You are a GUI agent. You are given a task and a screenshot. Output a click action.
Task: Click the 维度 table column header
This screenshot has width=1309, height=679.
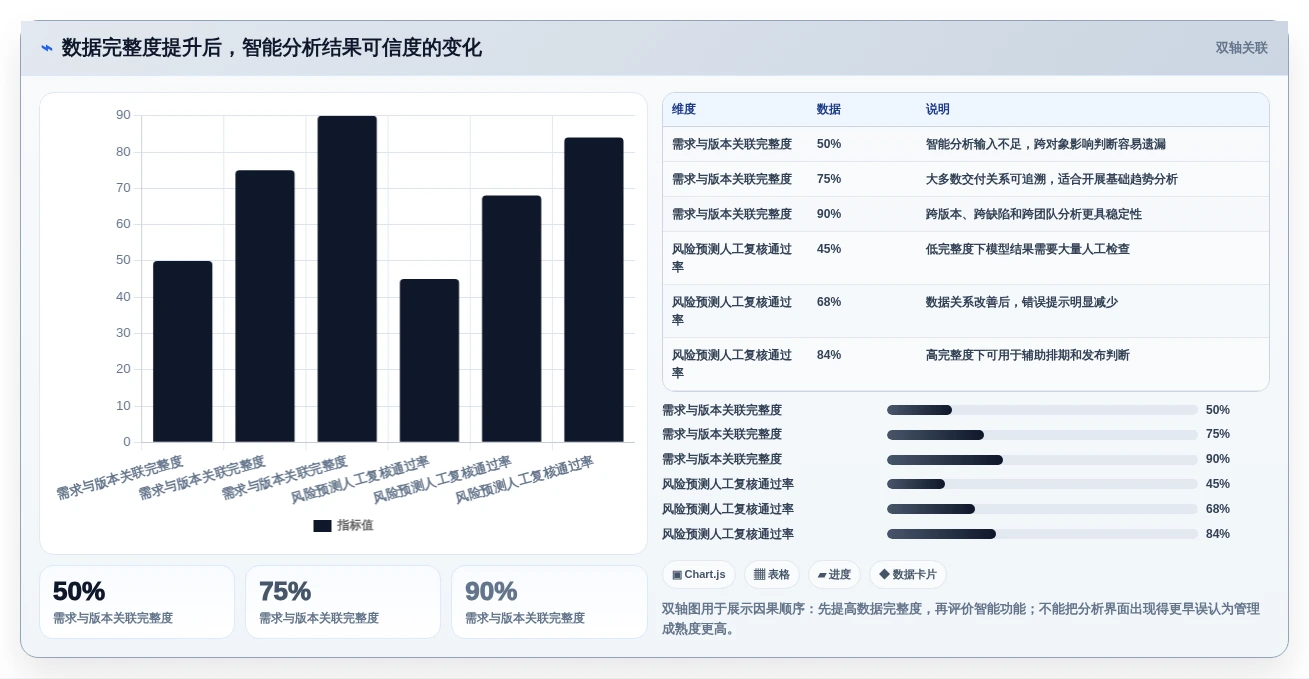pos(684,110)
